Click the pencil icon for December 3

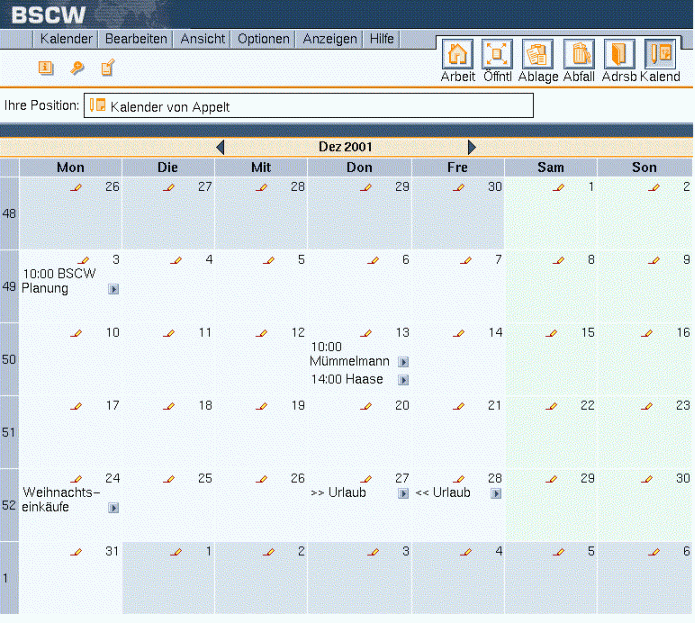point(83,261)
